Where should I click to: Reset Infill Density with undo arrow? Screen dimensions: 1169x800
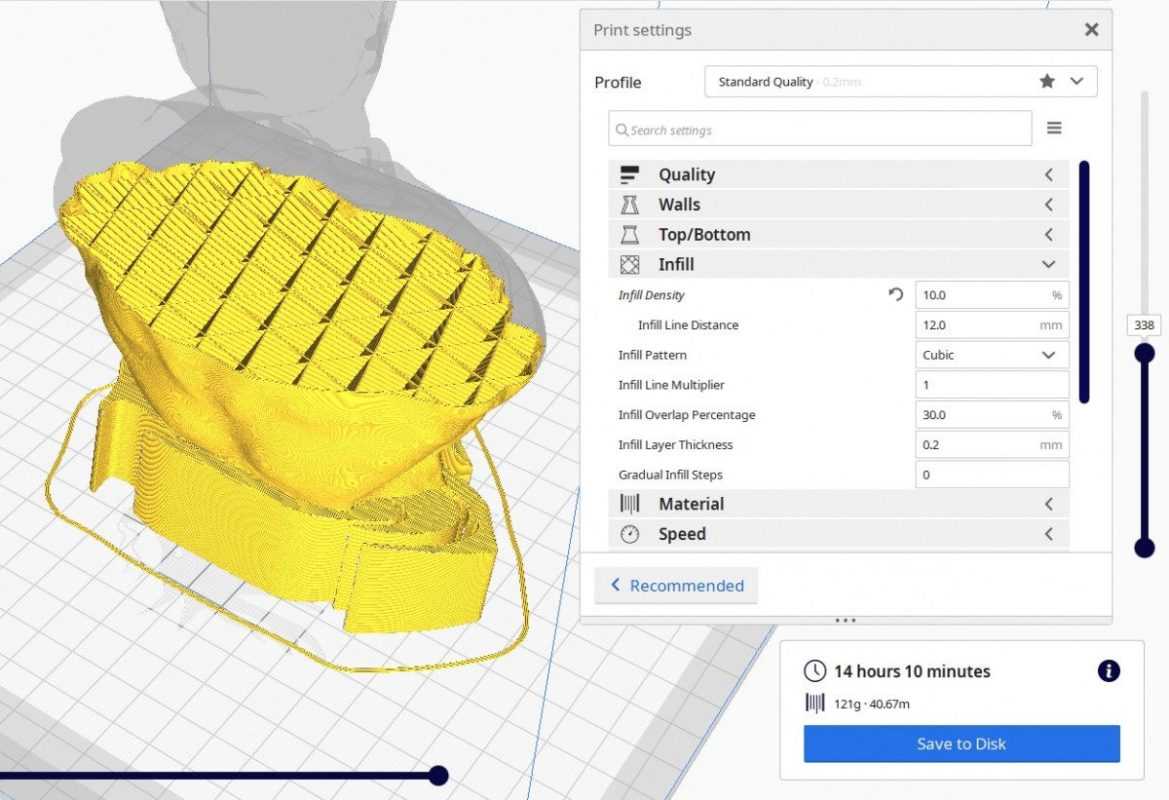(x=896, y=295)
